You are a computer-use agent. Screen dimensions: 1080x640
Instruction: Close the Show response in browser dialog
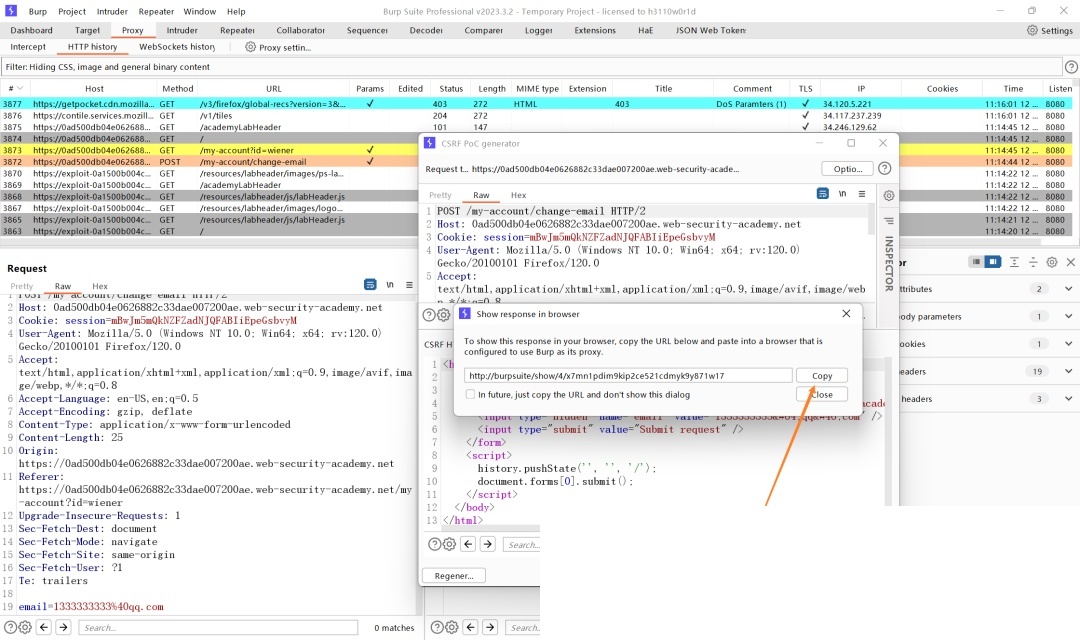822,395
